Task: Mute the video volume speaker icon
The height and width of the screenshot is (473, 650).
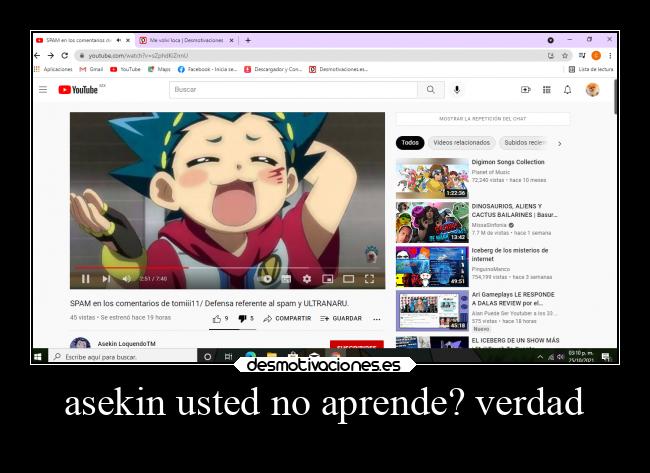Action: [x=127, y=279]
